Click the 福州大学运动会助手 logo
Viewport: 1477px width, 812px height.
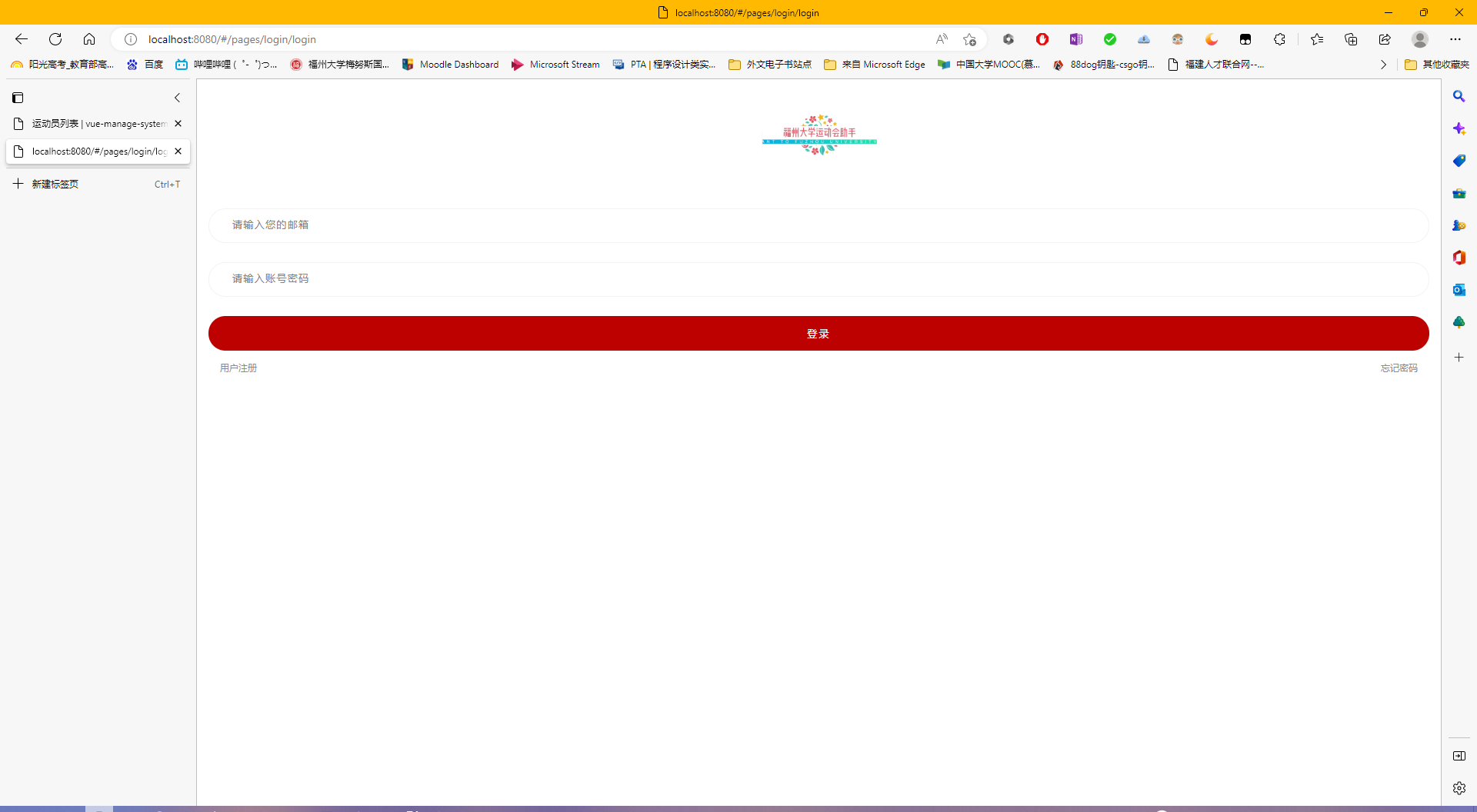pyautogui.click(x=819, y=135)
